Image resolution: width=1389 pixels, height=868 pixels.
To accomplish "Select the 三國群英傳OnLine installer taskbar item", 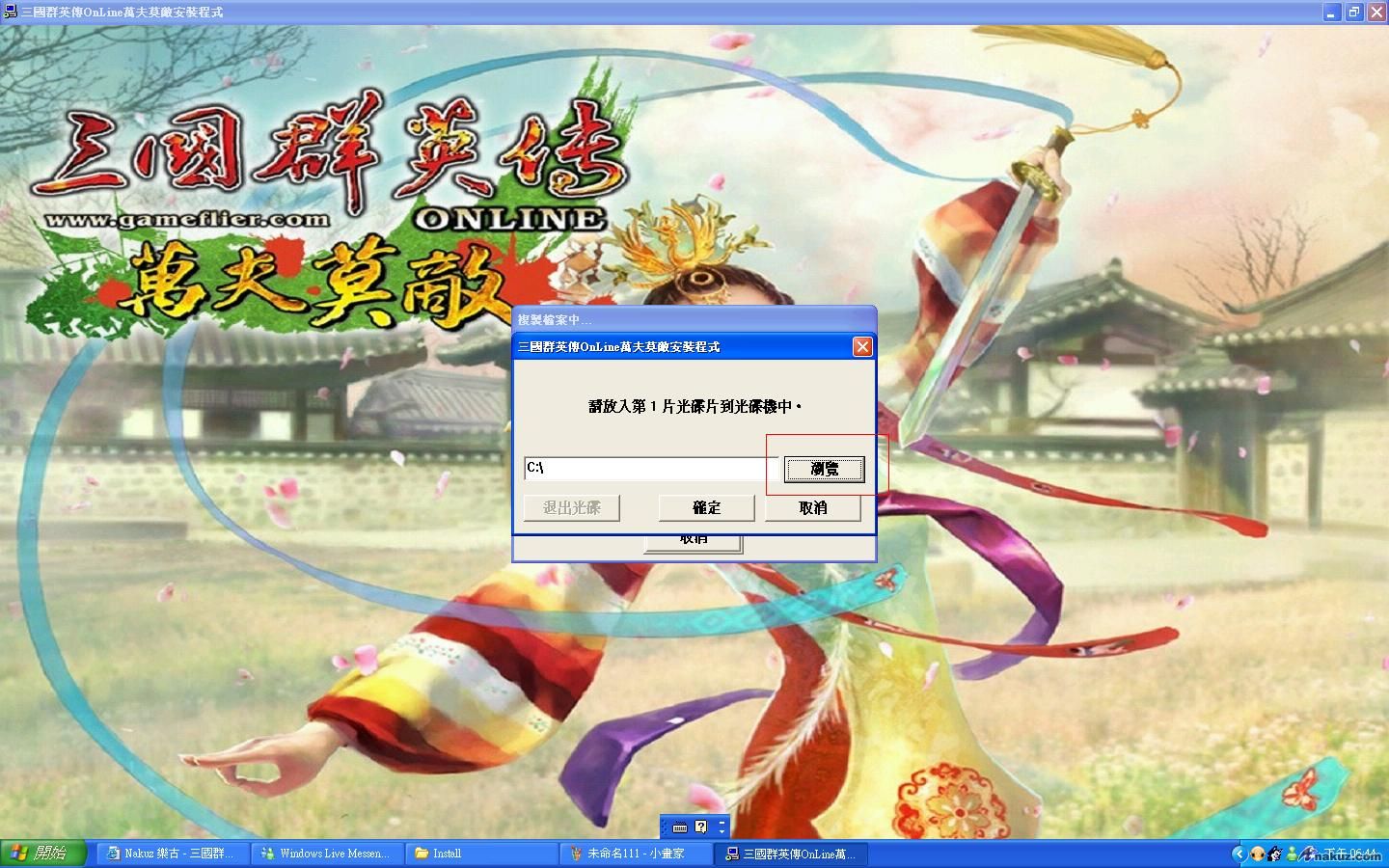I will (x=791, y=854).
